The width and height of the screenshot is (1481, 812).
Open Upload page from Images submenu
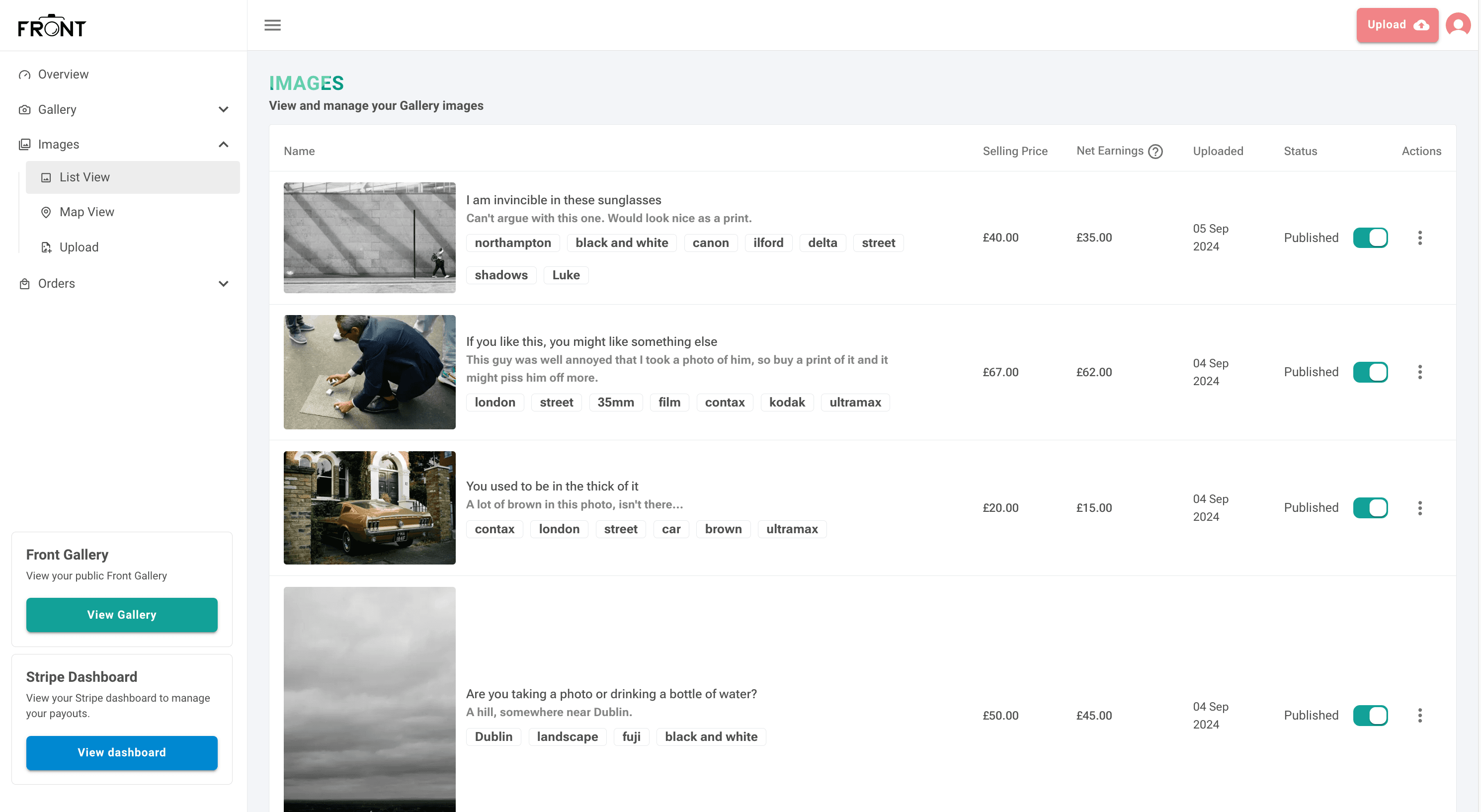(133, 247)
